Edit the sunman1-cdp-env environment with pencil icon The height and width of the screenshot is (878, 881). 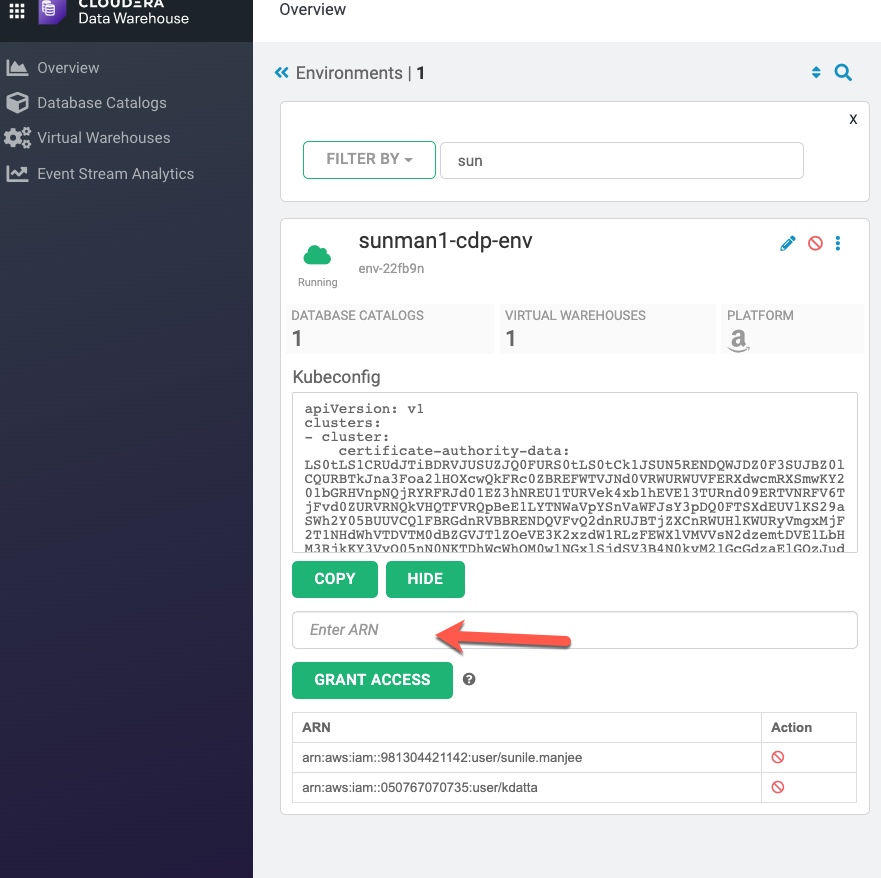787,243
